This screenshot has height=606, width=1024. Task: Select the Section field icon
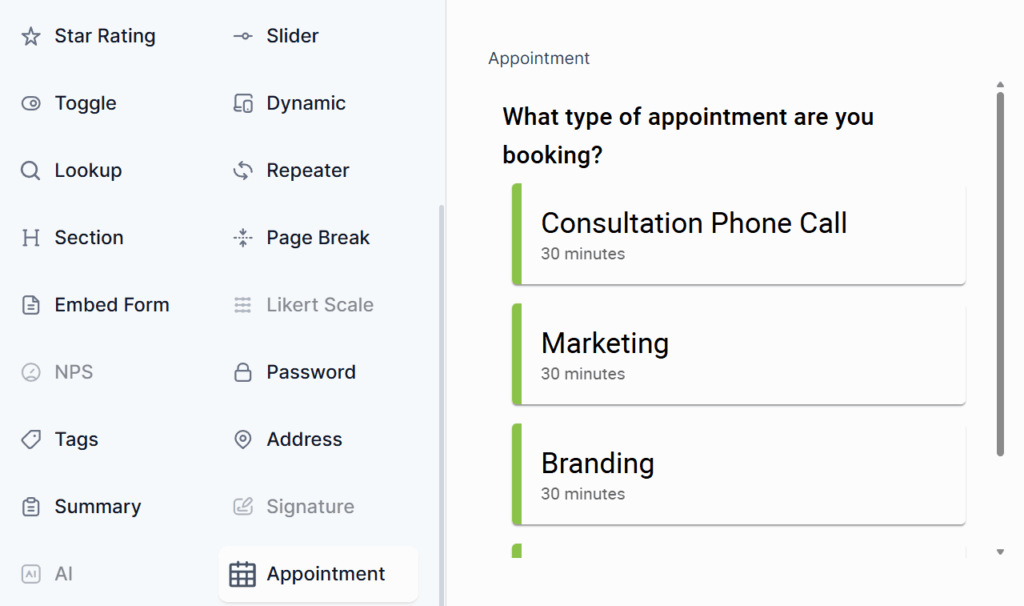coord(31,237)
